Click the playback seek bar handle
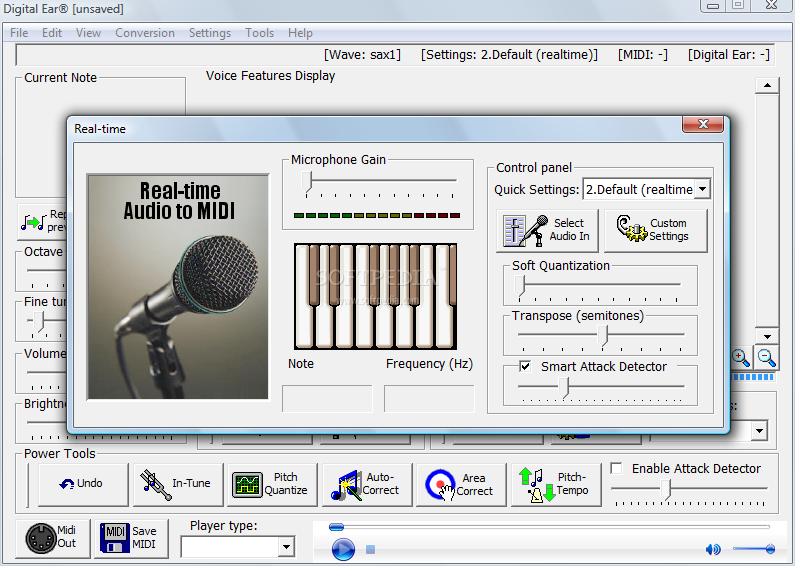This screenshot has height=566, width=795. (337, 527)
